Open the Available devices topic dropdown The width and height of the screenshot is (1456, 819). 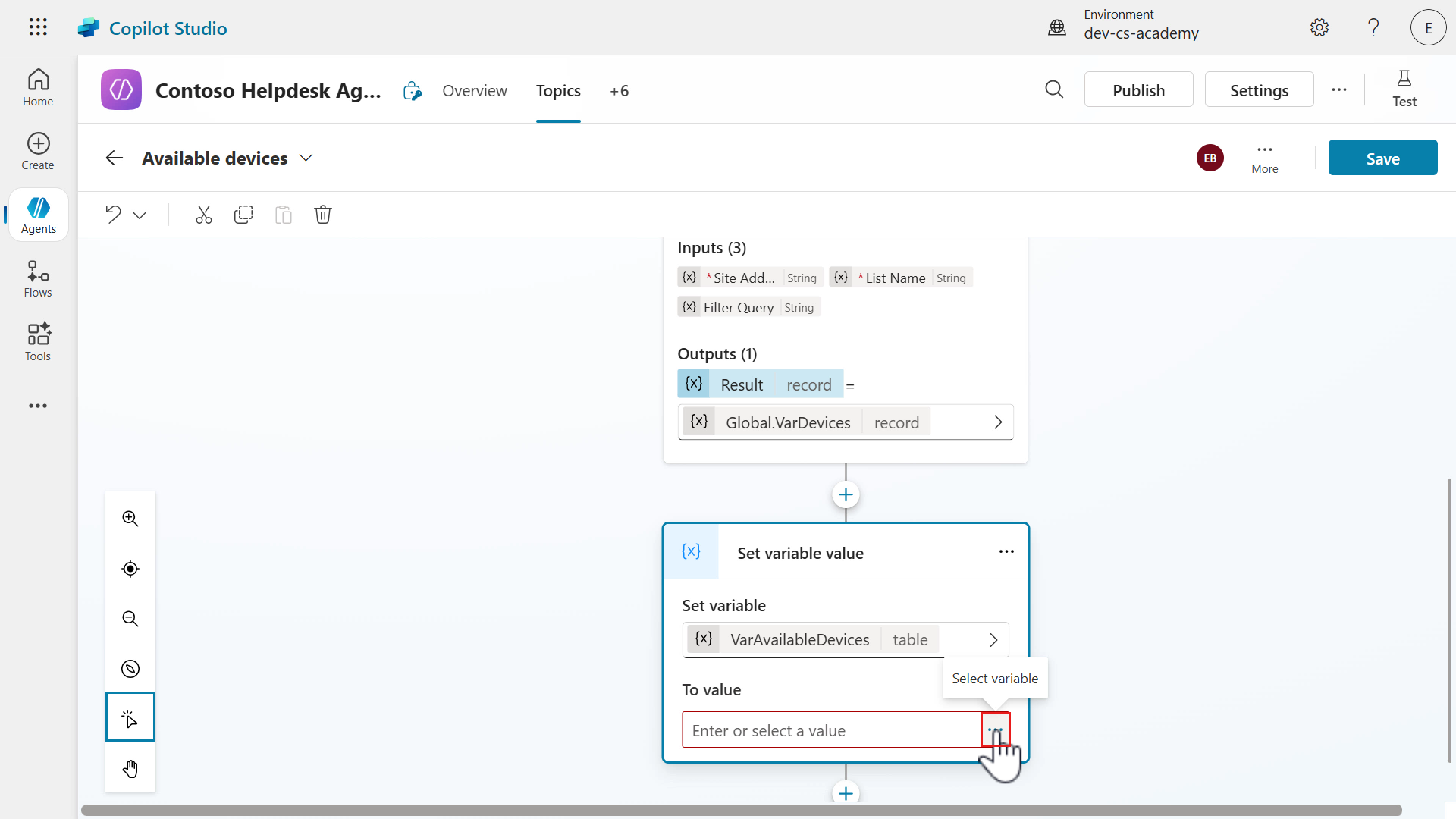click(306, 158)
